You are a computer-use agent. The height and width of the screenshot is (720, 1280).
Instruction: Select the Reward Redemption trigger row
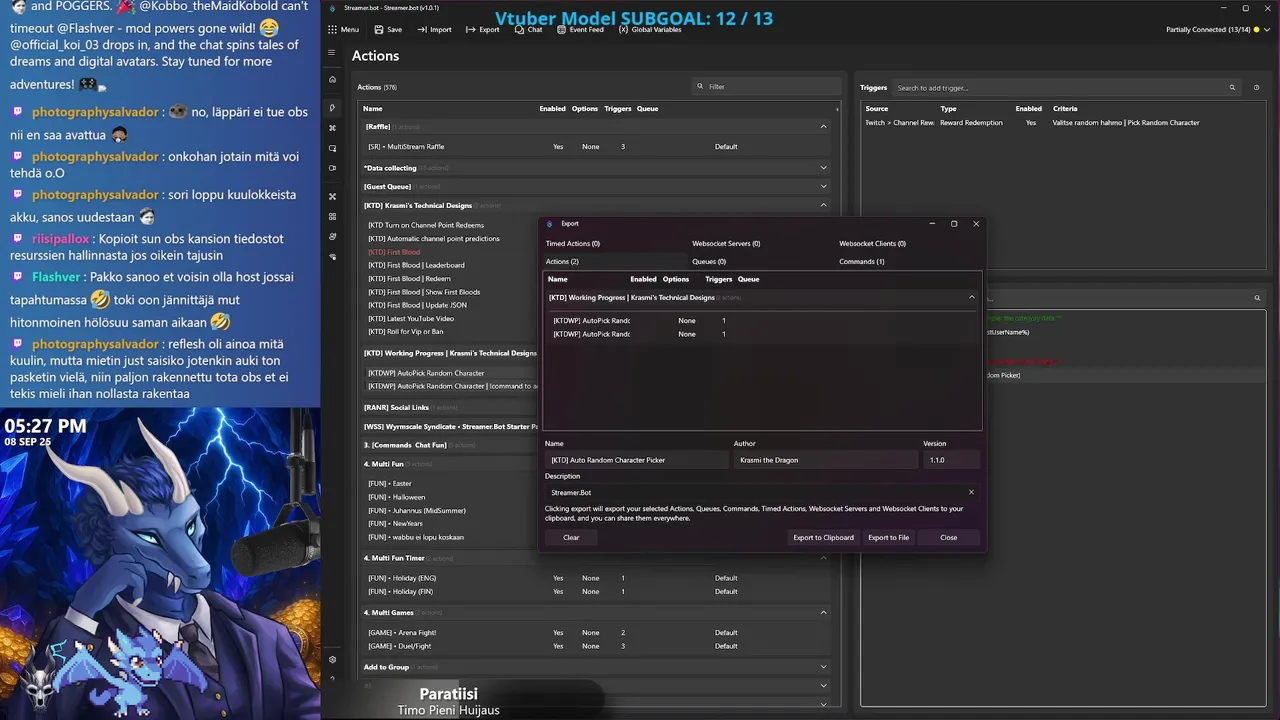click(1063, 123)
